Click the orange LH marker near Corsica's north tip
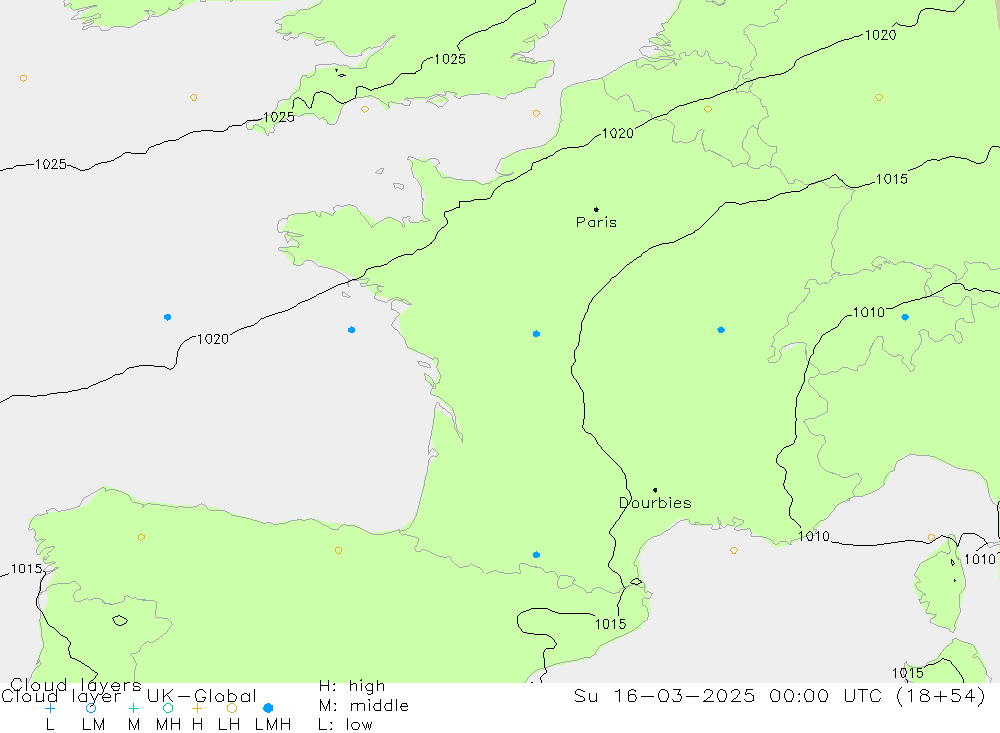This screenshot has width=1000, height=733. pos(932,538)
